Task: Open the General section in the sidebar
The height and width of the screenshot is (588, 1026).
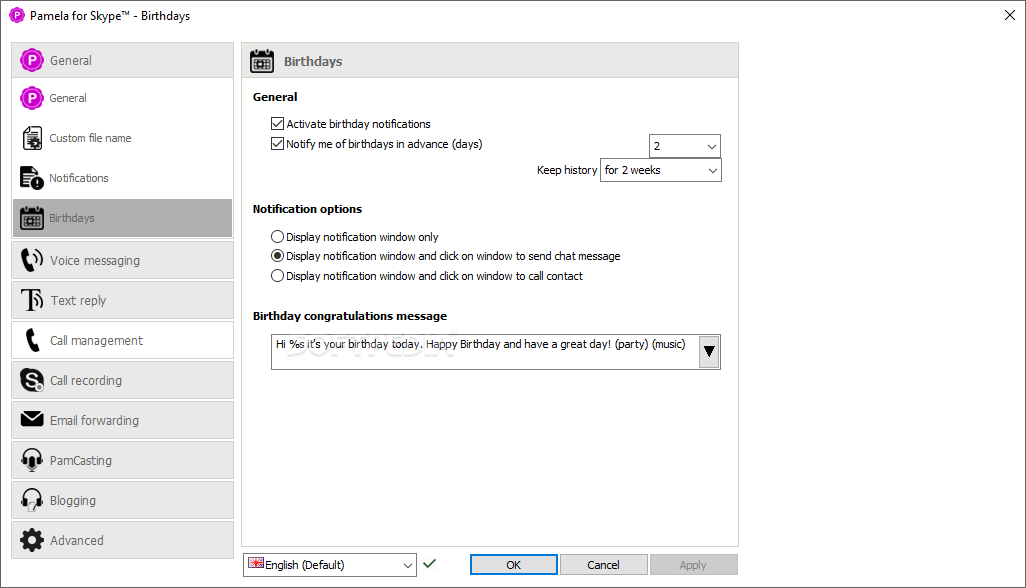Action: tap(122, 60)
